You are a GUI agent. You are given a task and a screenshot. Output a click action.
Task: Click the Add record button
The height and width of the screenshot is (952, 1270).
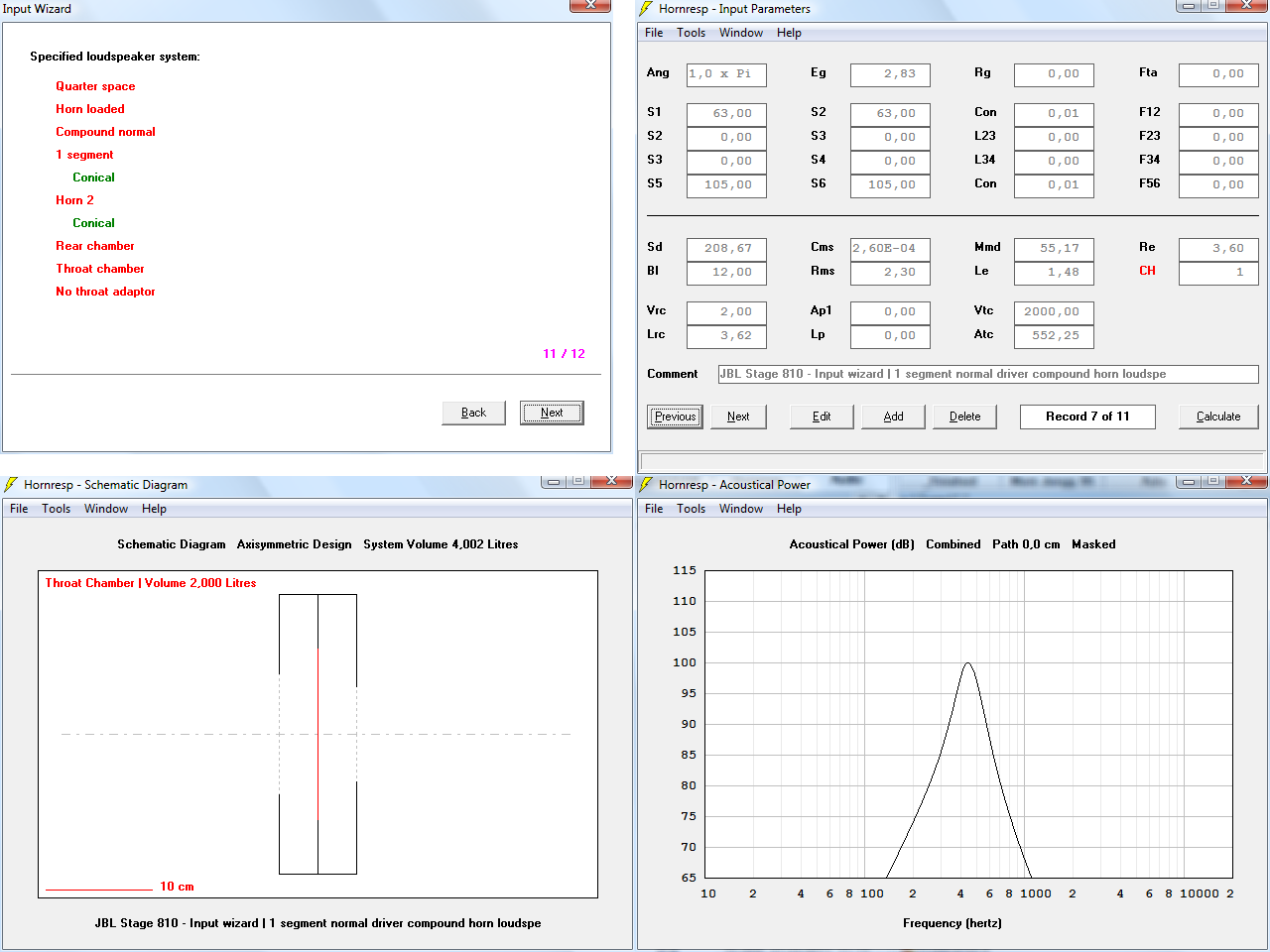click(x=893, y=416)
